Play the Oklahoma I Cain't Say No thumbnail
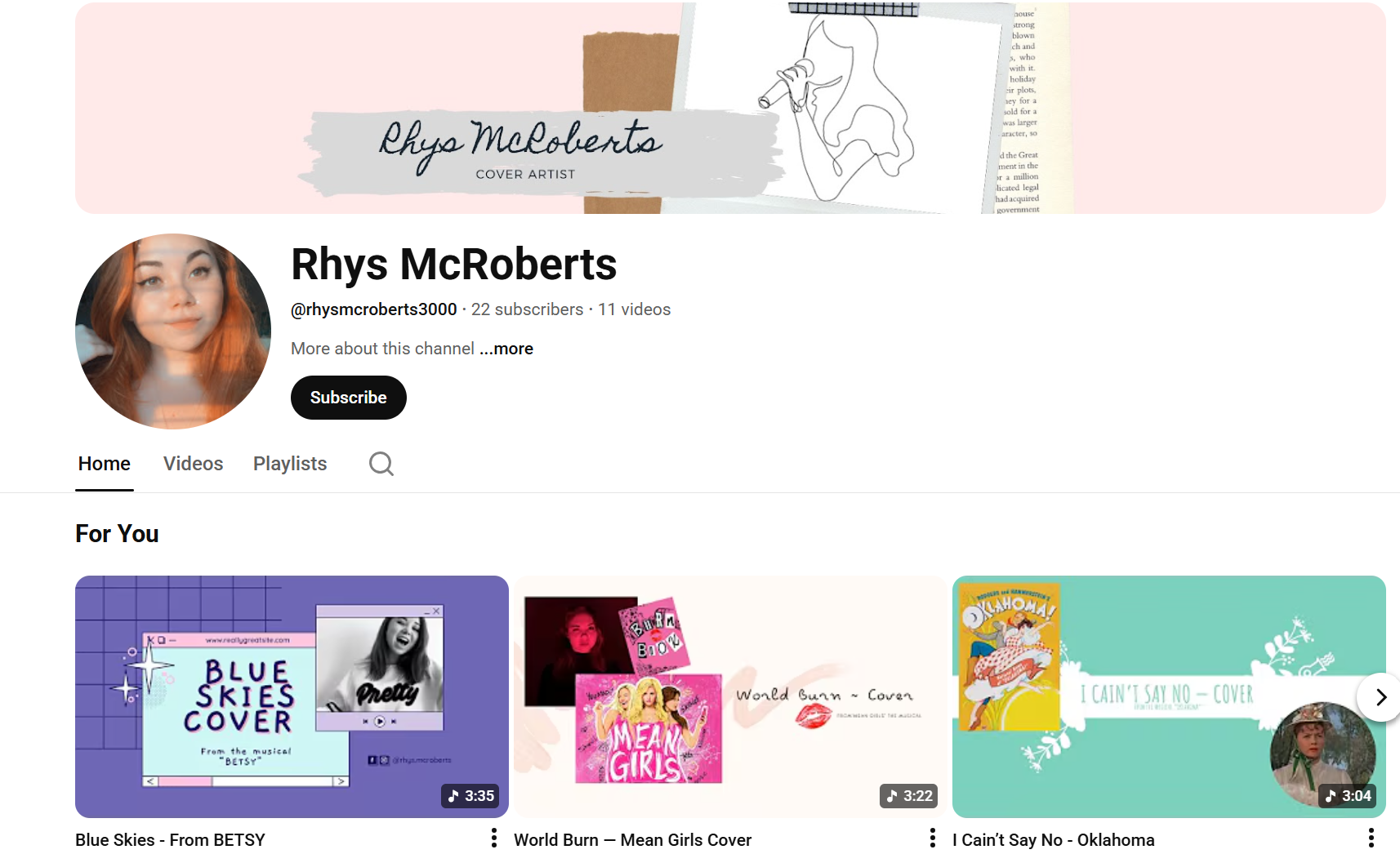 [x=1169, y=696]
